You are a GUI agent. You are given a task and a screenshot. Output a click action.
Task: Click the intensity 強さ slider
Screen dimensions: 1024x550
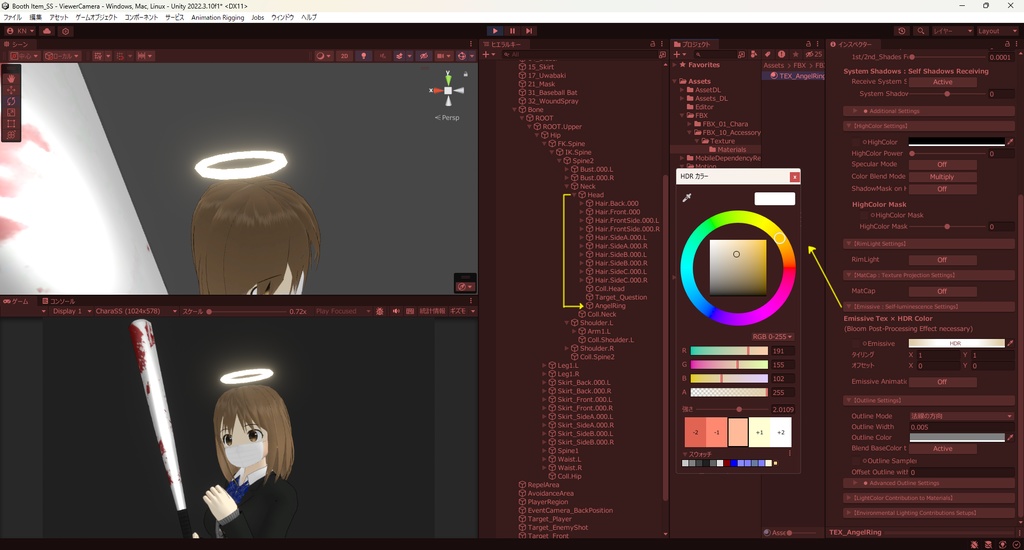[x=731, y=410]
